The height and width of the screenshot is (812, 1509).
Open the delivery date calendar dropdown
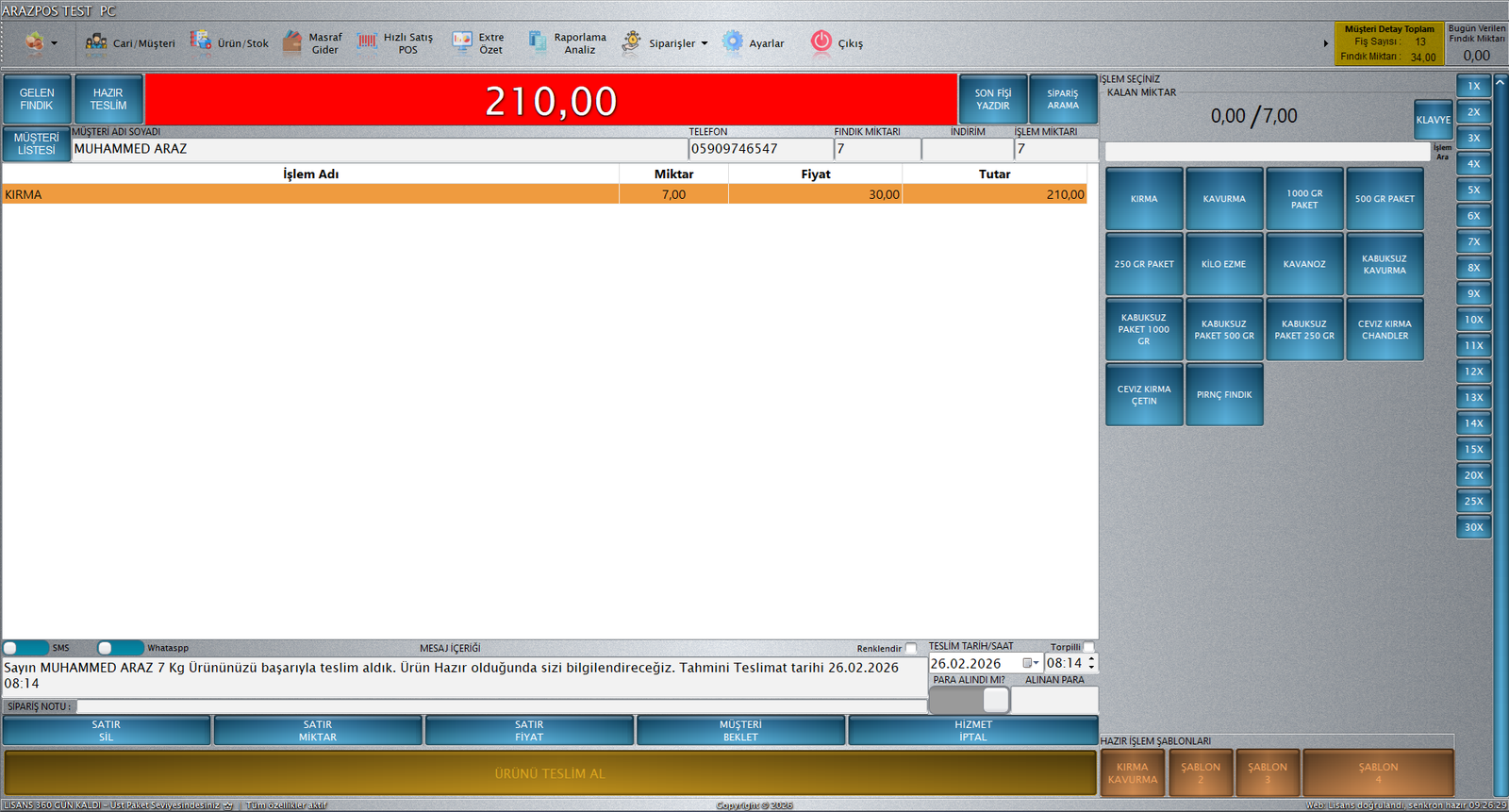1030,663
